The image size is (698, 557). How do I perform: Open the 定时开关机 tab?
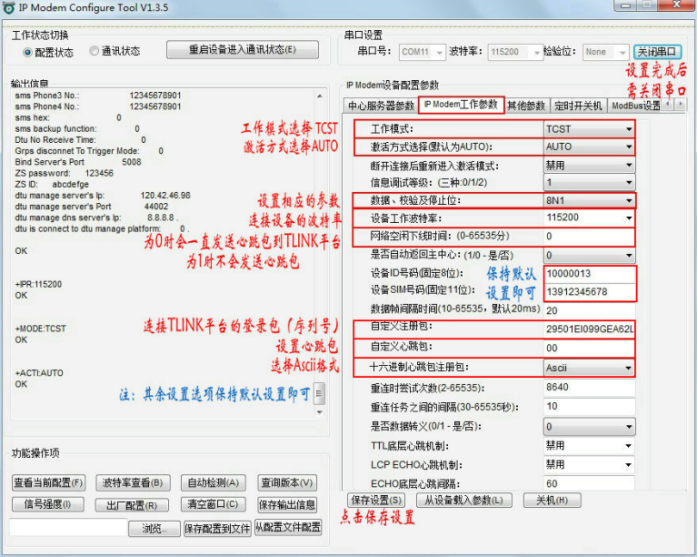578,105
